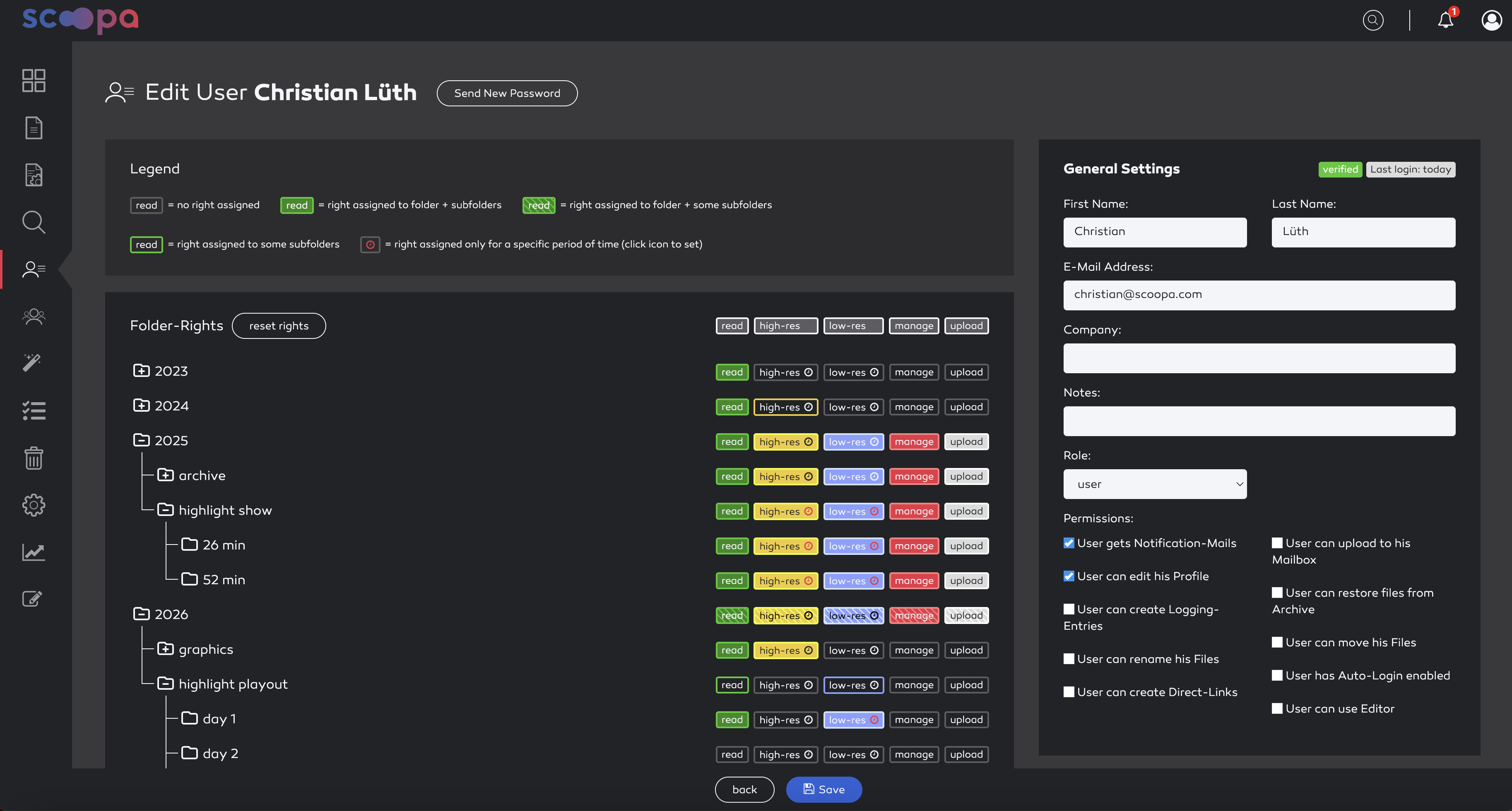Open the dashboard grid icon in sidebar
This screenshot has height=811, width=1512.
coord(34,80)
